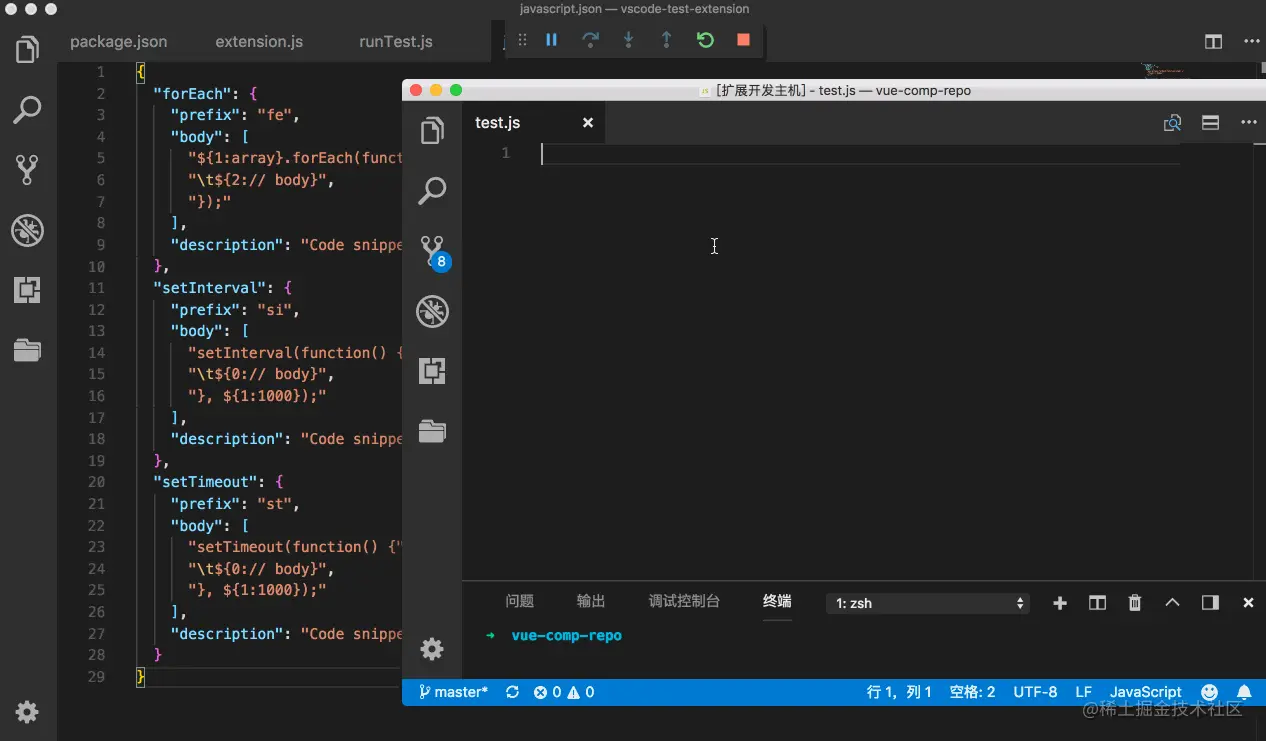Click debug Step Out
1266x741 pixels.
coord(666,40)
